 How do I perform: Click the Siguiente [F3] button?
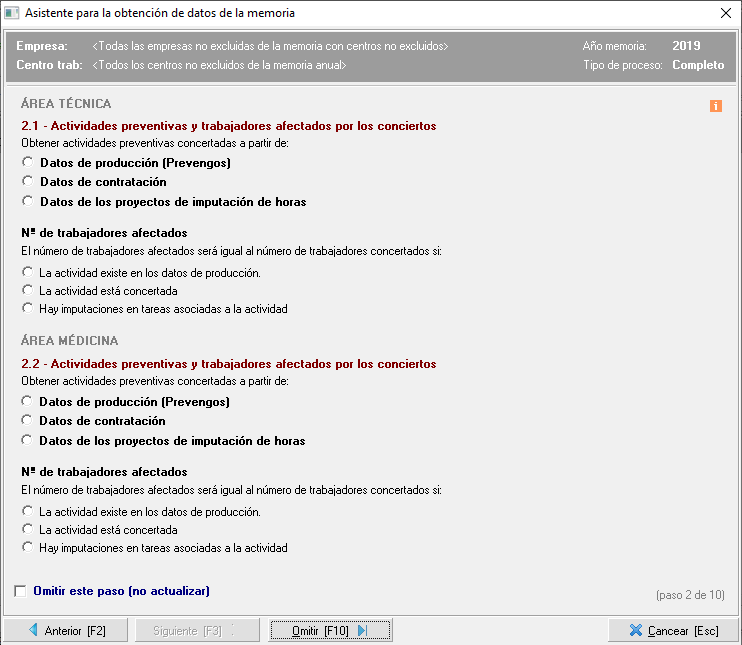(x=192, y=631)
